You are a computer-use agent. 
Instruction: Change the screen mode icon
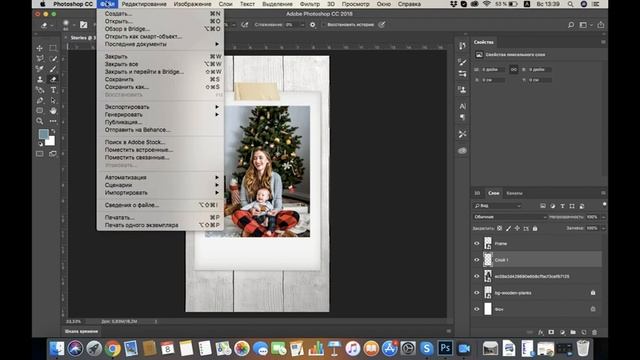53,154
